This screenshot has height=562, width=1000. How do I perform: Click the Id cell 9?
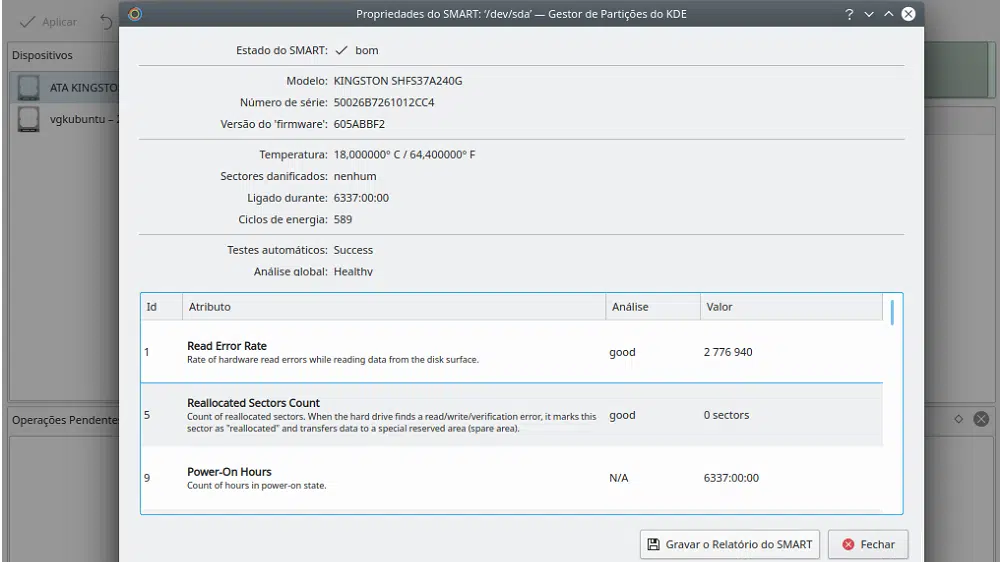pyautogui.click(x=147, y=478)
